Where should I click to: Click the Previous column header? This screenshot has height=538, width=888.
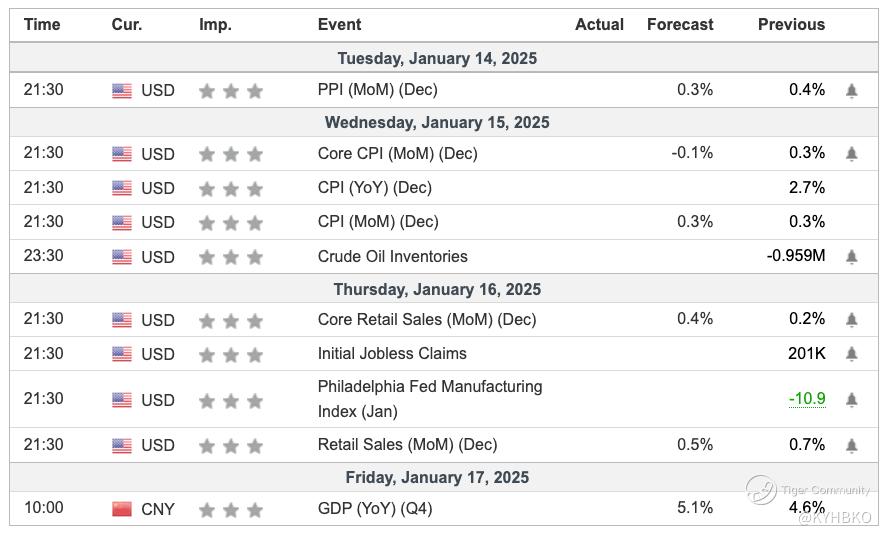click(791, 24)
